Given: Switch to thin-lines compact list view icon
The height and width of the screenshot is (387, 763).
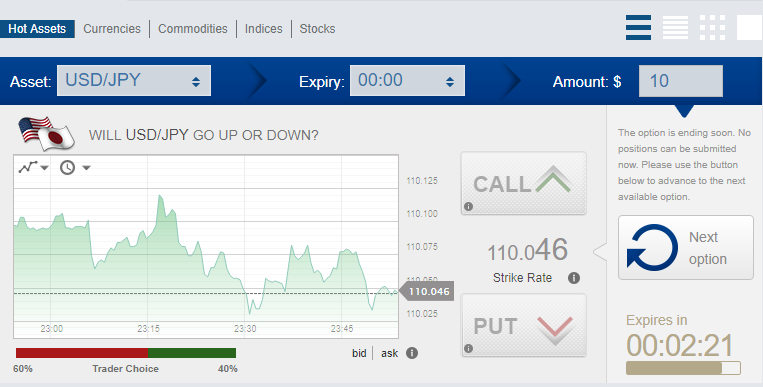Looking at the screenshot, I should pos(675,28).
